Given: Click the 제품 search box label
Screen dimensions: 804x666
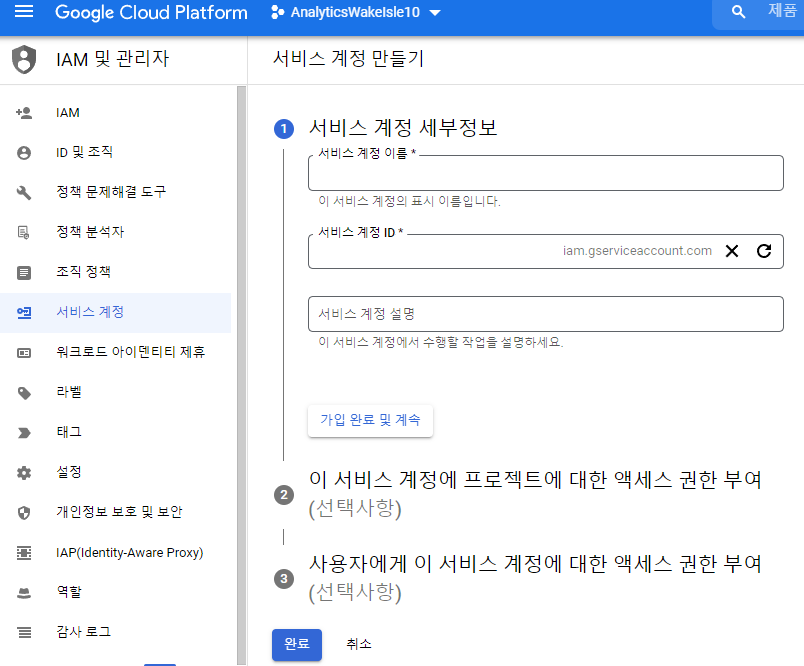Looking at the screenshot, I should click(782, 10).
